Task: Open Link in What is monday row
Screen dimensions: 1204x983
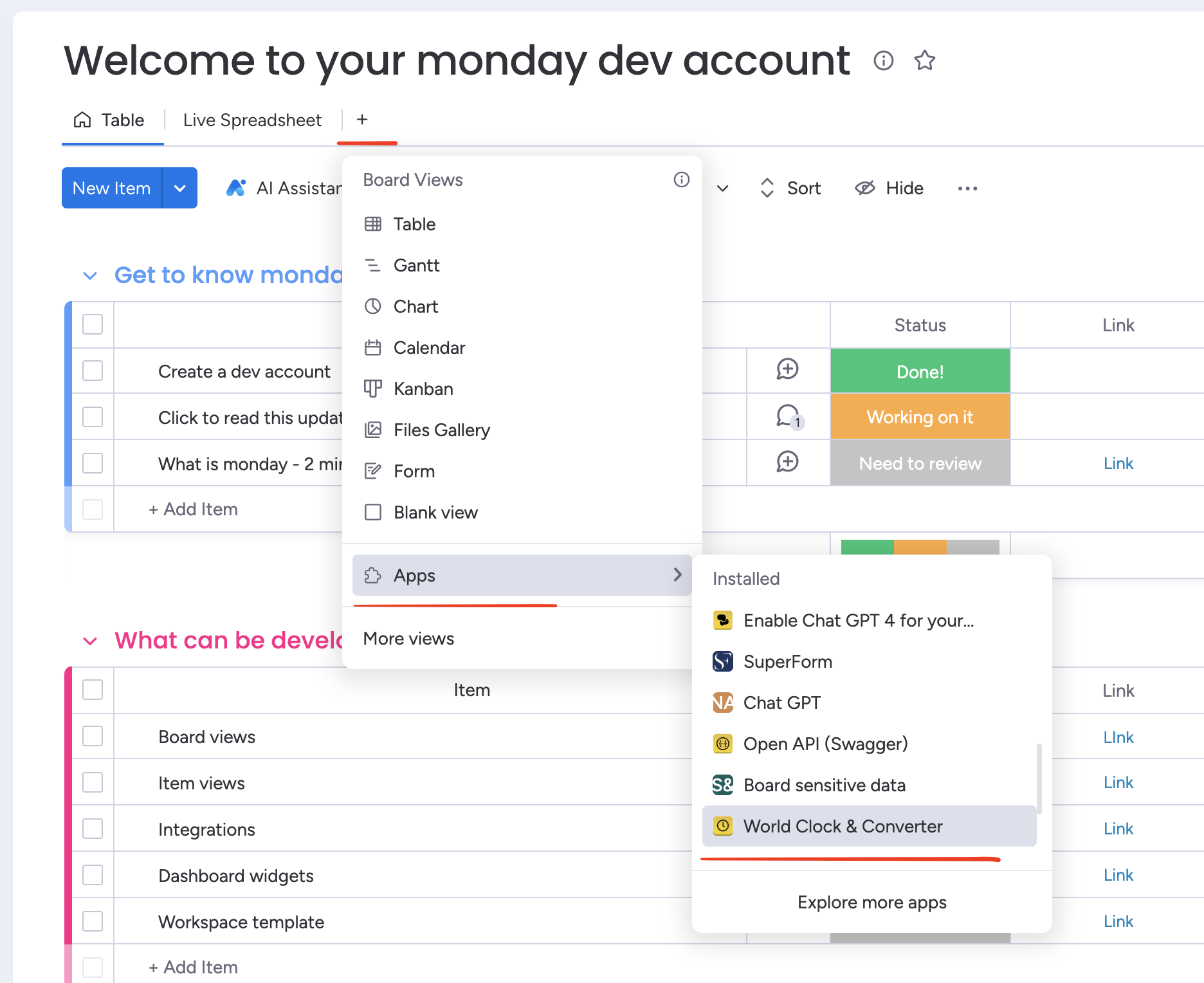Action: pos(1118,463)
